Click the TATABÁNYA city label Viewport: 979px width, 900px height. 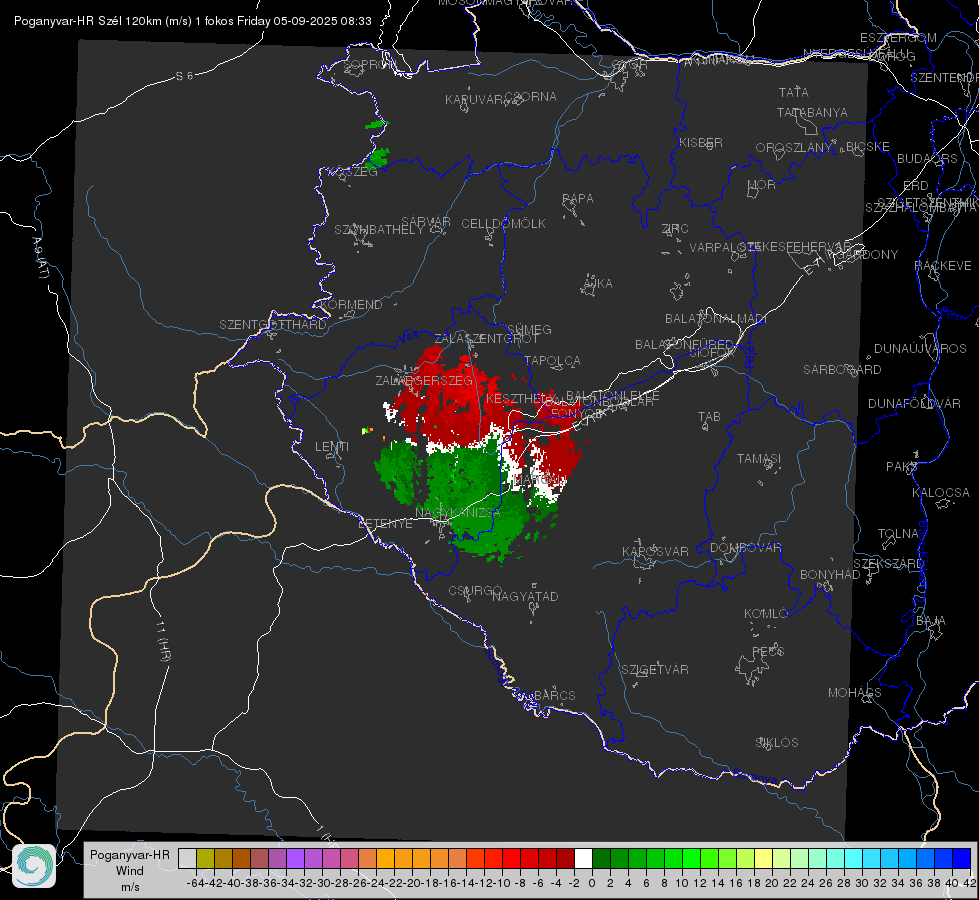point(812,112)
